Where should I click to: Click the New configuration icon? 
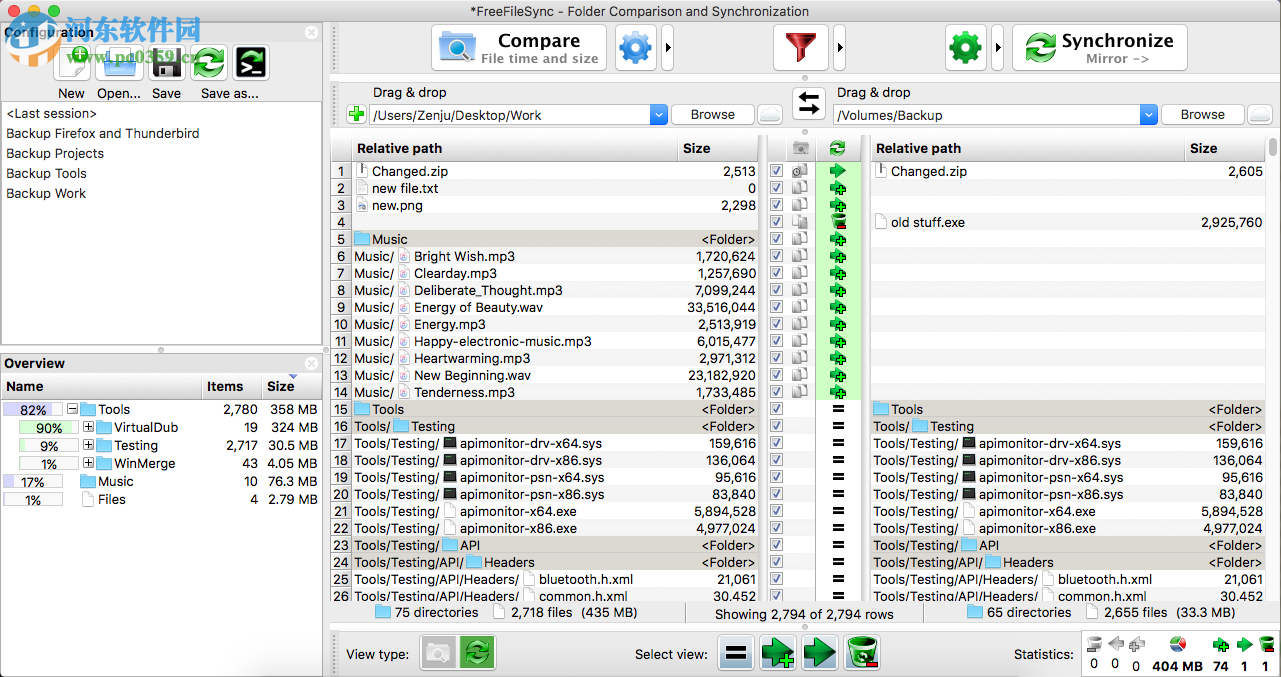coord(71,62)
